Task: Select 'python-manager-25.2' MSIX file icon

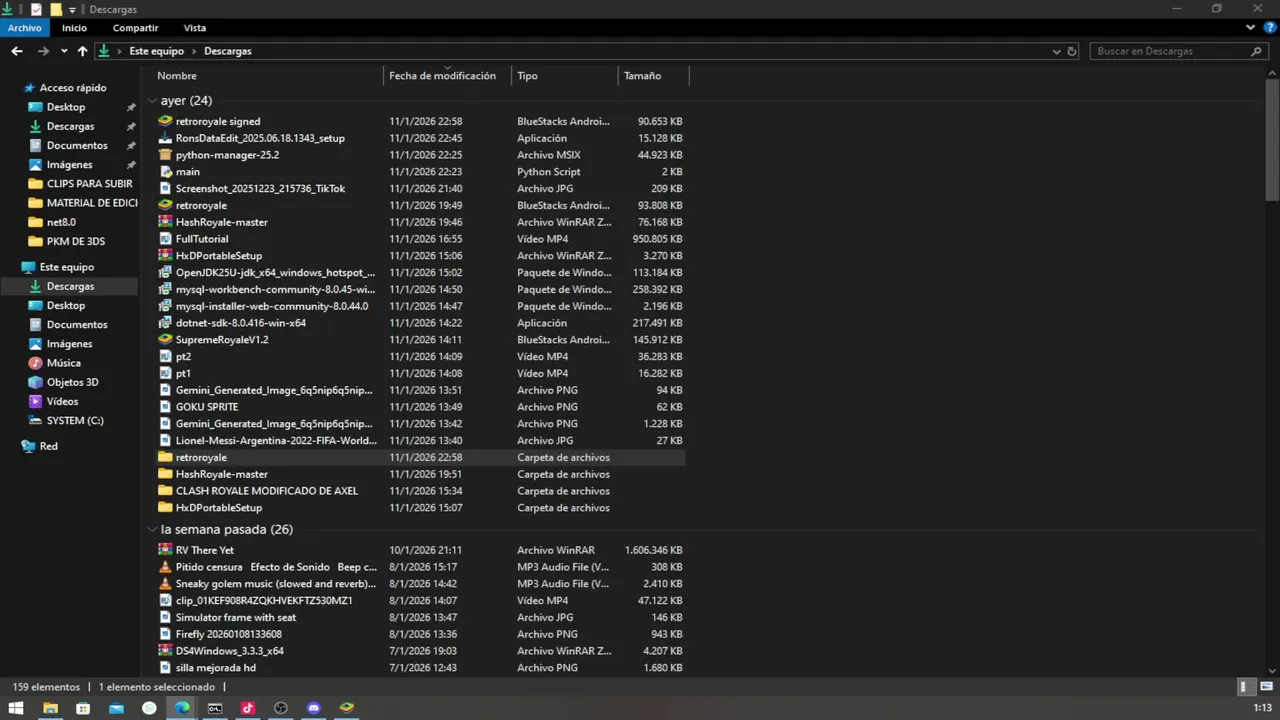Action: (166, 155)
